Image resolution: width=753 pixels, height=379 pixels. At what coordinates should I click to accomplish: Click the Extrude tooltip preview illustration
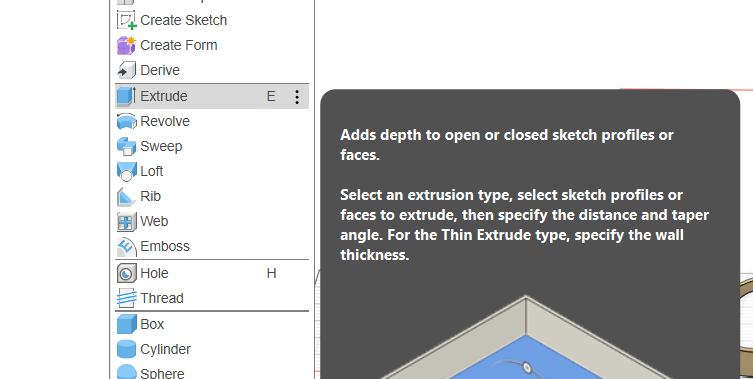[x=525, y=336]
